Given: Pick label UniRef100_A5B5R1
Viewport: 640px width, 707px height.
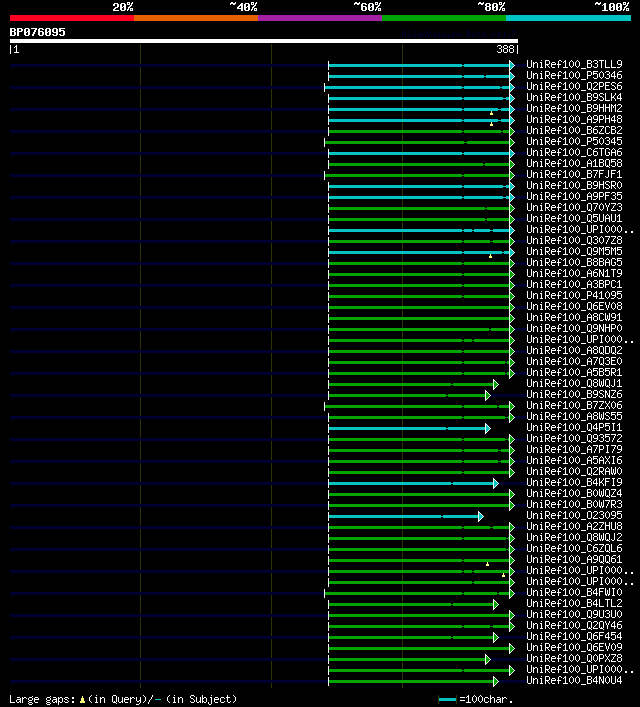Looking at the screenshot, I should pos(574,372).
